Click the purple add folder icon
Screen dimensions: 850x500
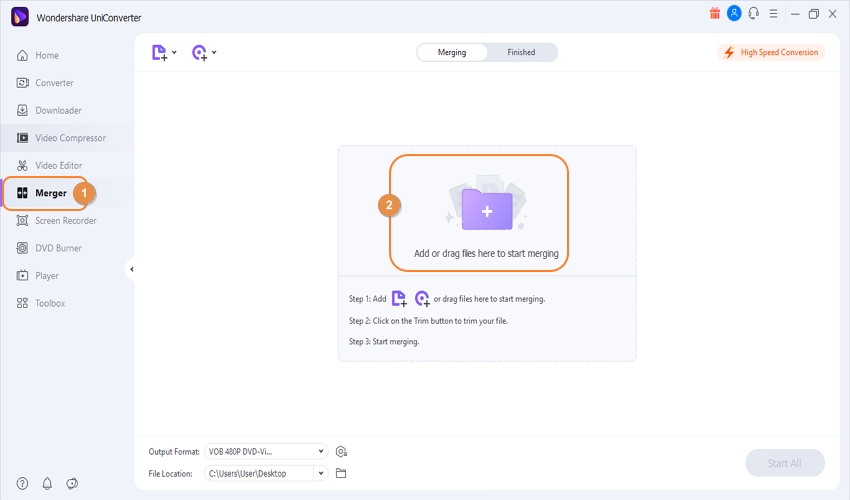coord(487,209)
